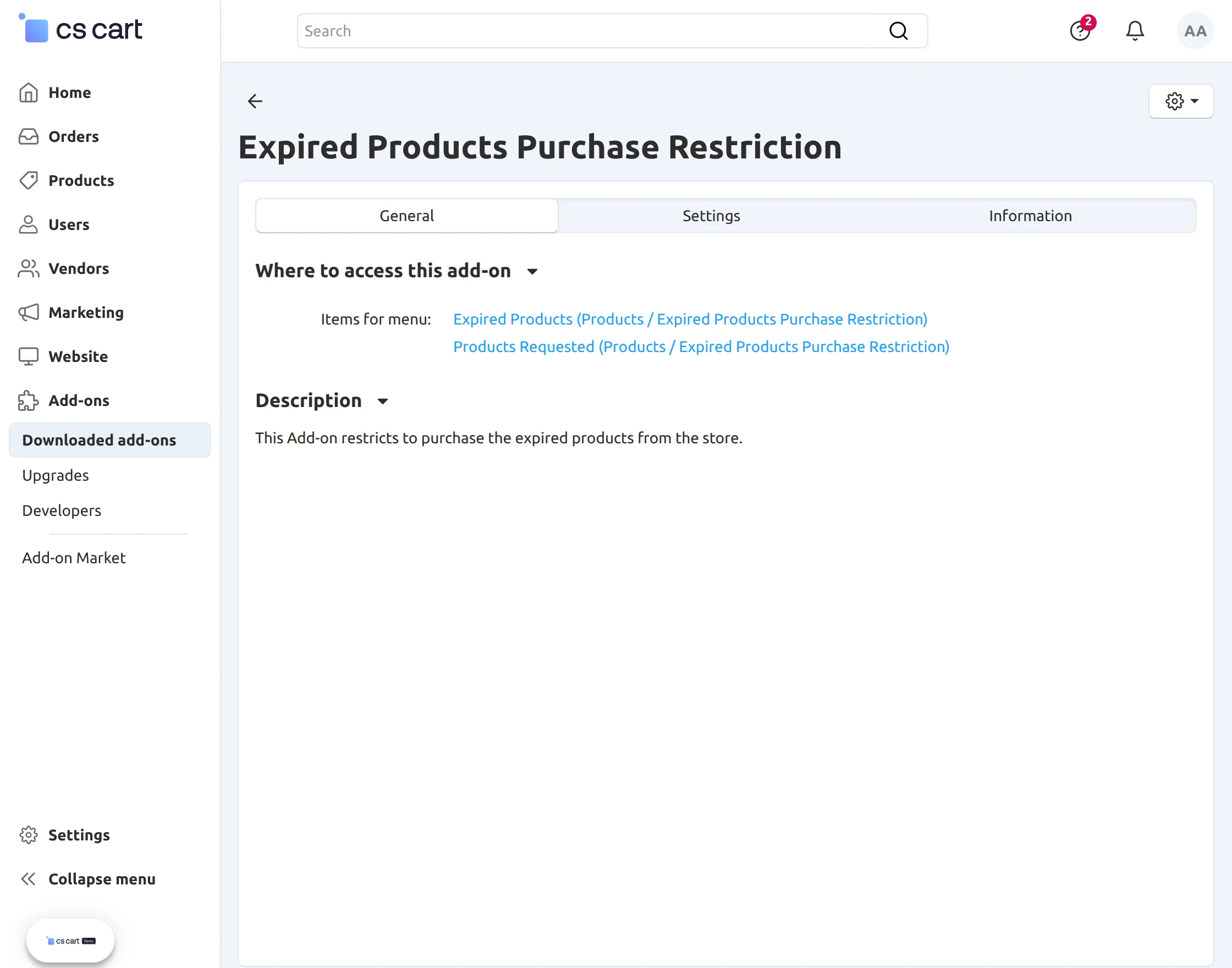Open Users in the sidebar
Viewport: 1232px width, 968px height.
pos(69,224)
